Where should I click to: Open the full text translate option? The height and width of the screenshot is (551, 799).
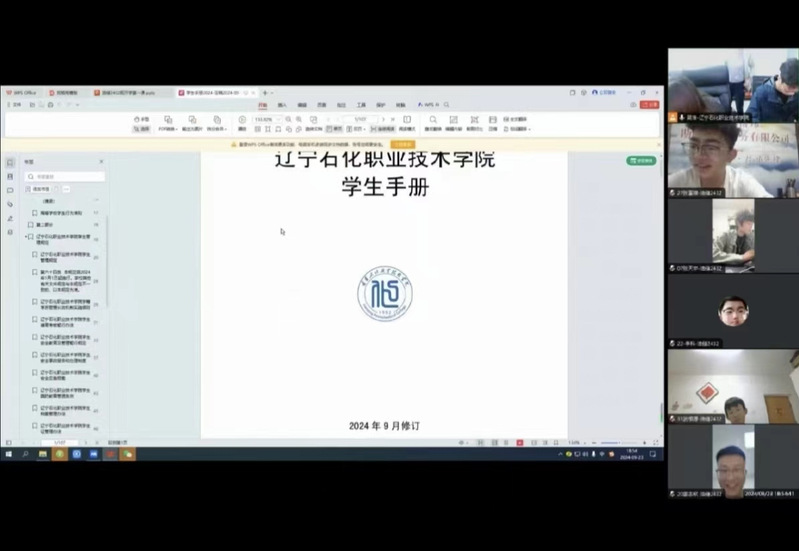pyautogui.click(x=515, y=119)
